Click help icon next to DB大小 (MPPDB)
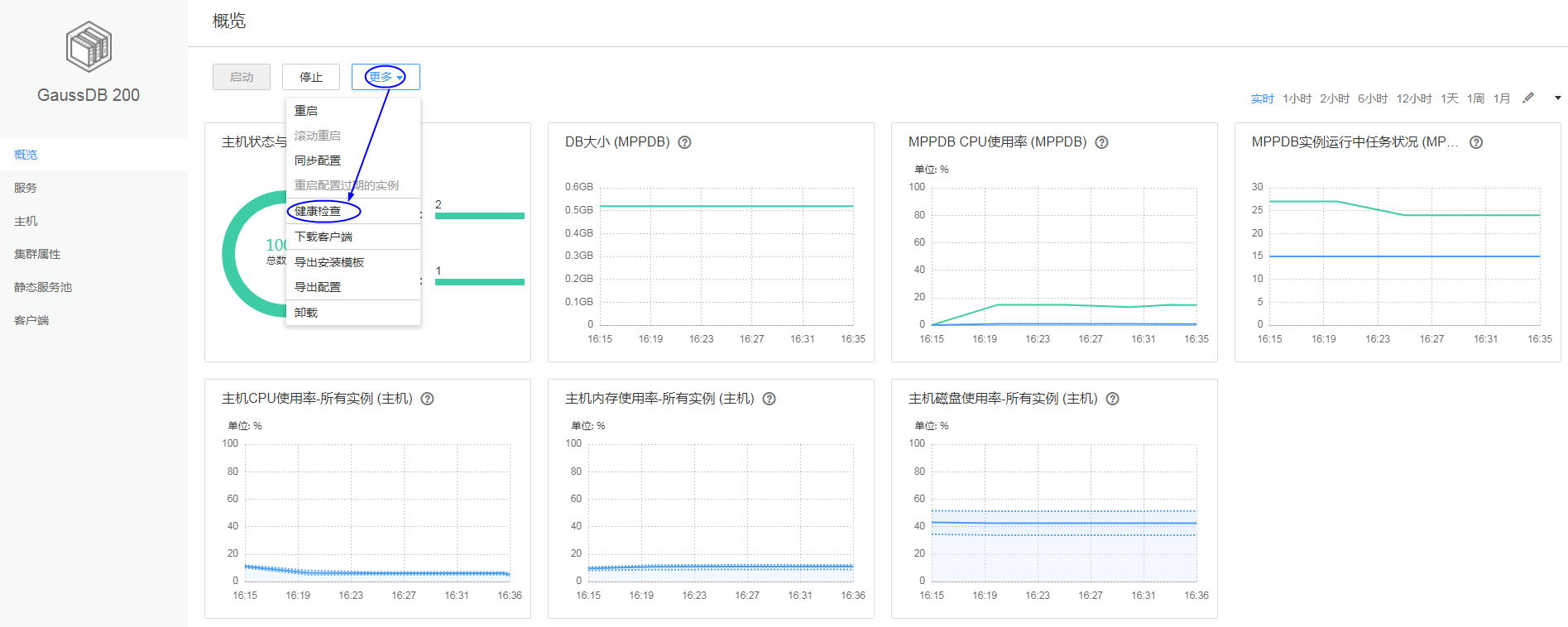 [684, 142]
